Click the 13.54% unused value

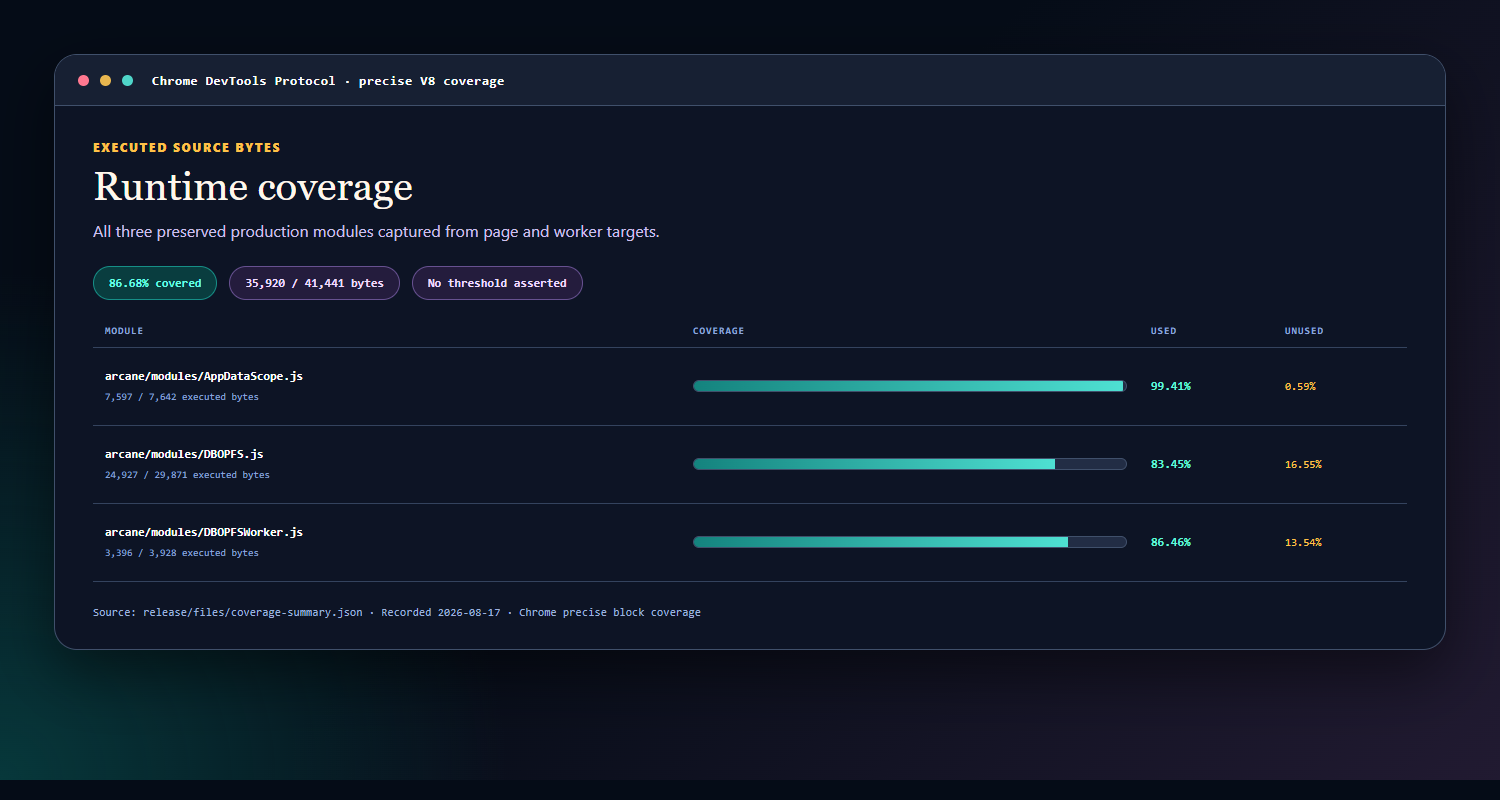point(1303,542)
